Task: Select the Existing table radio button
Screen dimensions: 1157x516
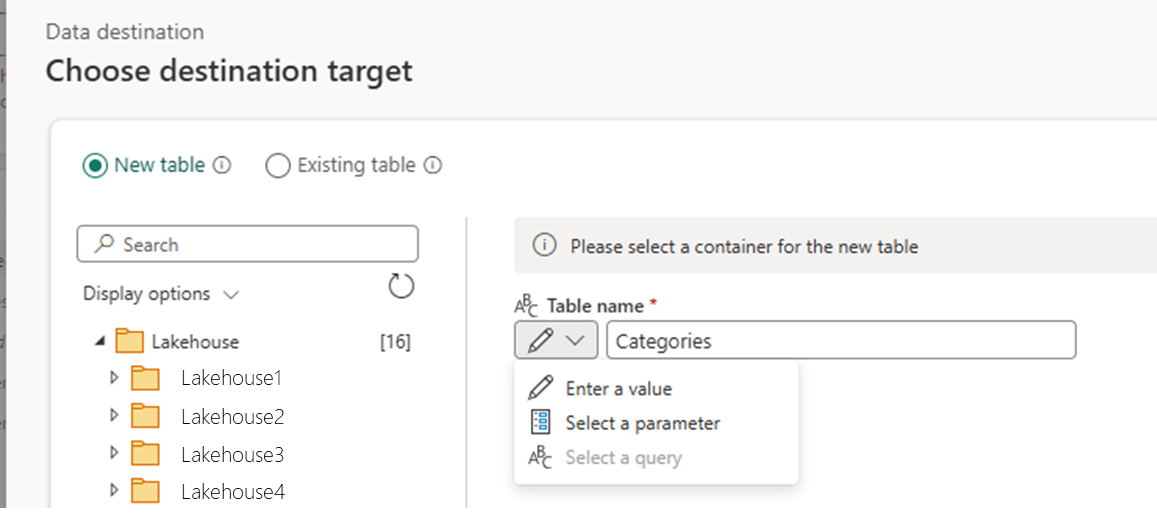Action: (277, 165)
